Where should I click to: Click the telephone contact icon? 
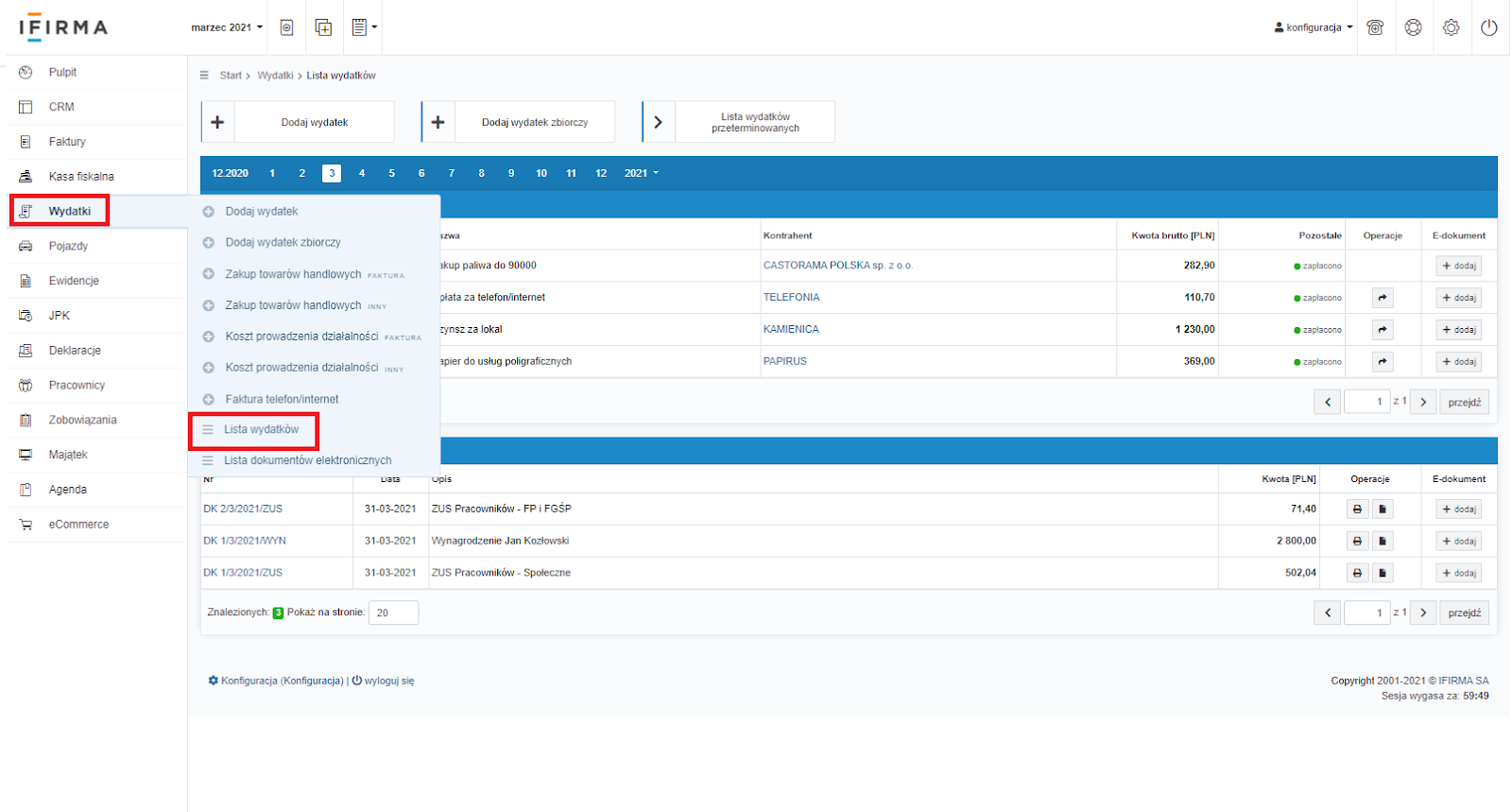click(x=1375, y=27)
